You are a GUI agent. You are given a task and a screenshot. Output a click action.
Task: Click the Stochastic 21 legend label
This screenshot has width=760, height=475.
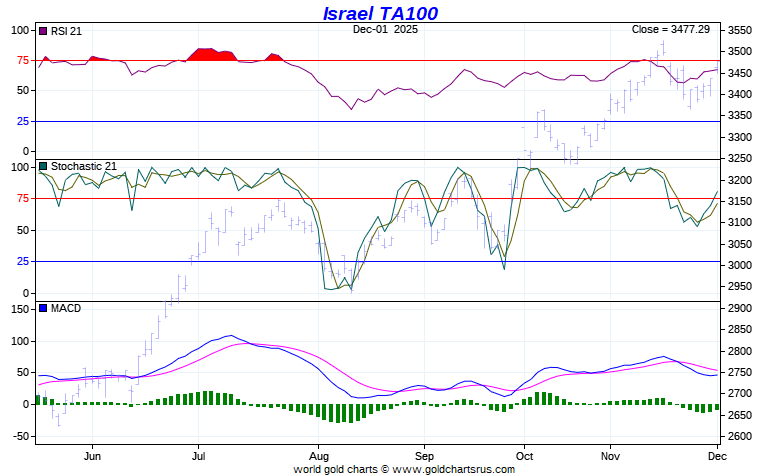pos(84,166)
